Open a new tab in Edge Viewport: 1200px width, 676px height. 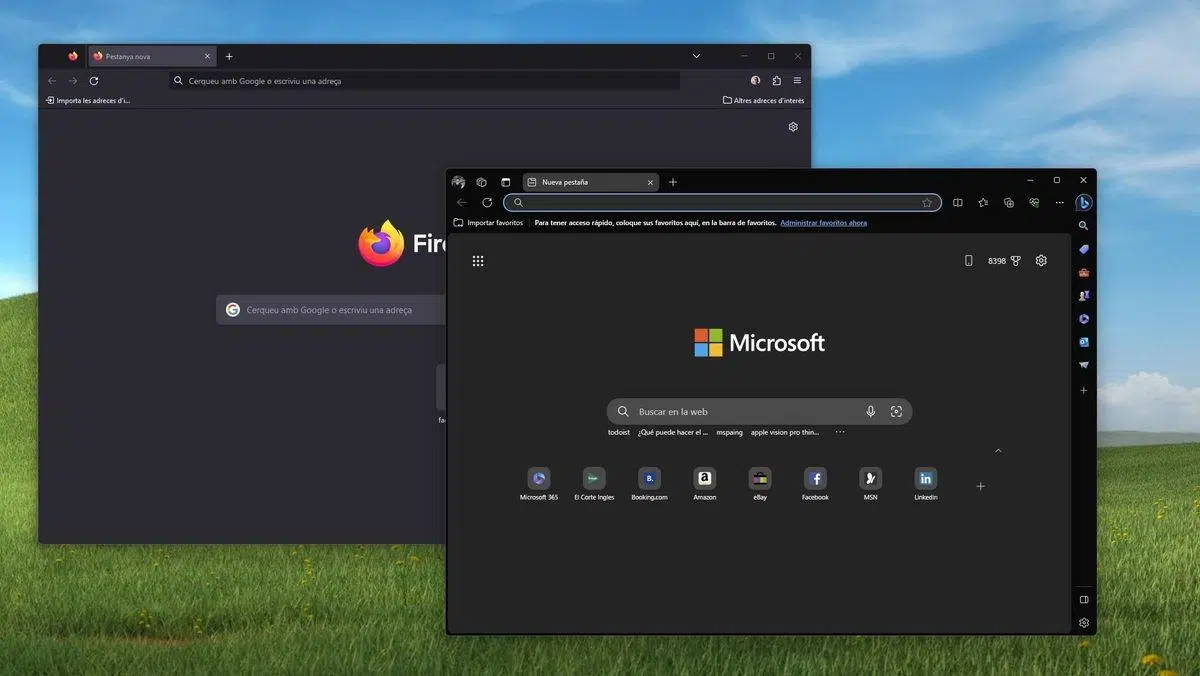coord(673,182)
